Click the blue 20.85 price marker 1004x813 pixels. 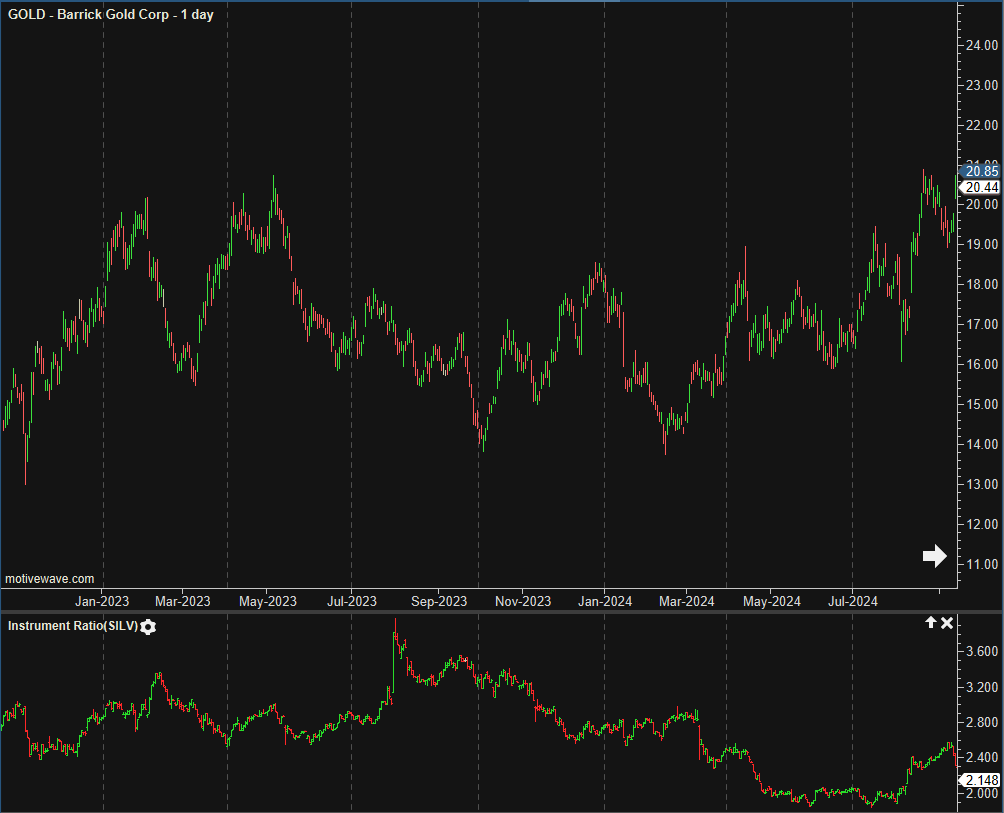click(x=981, y=171)
